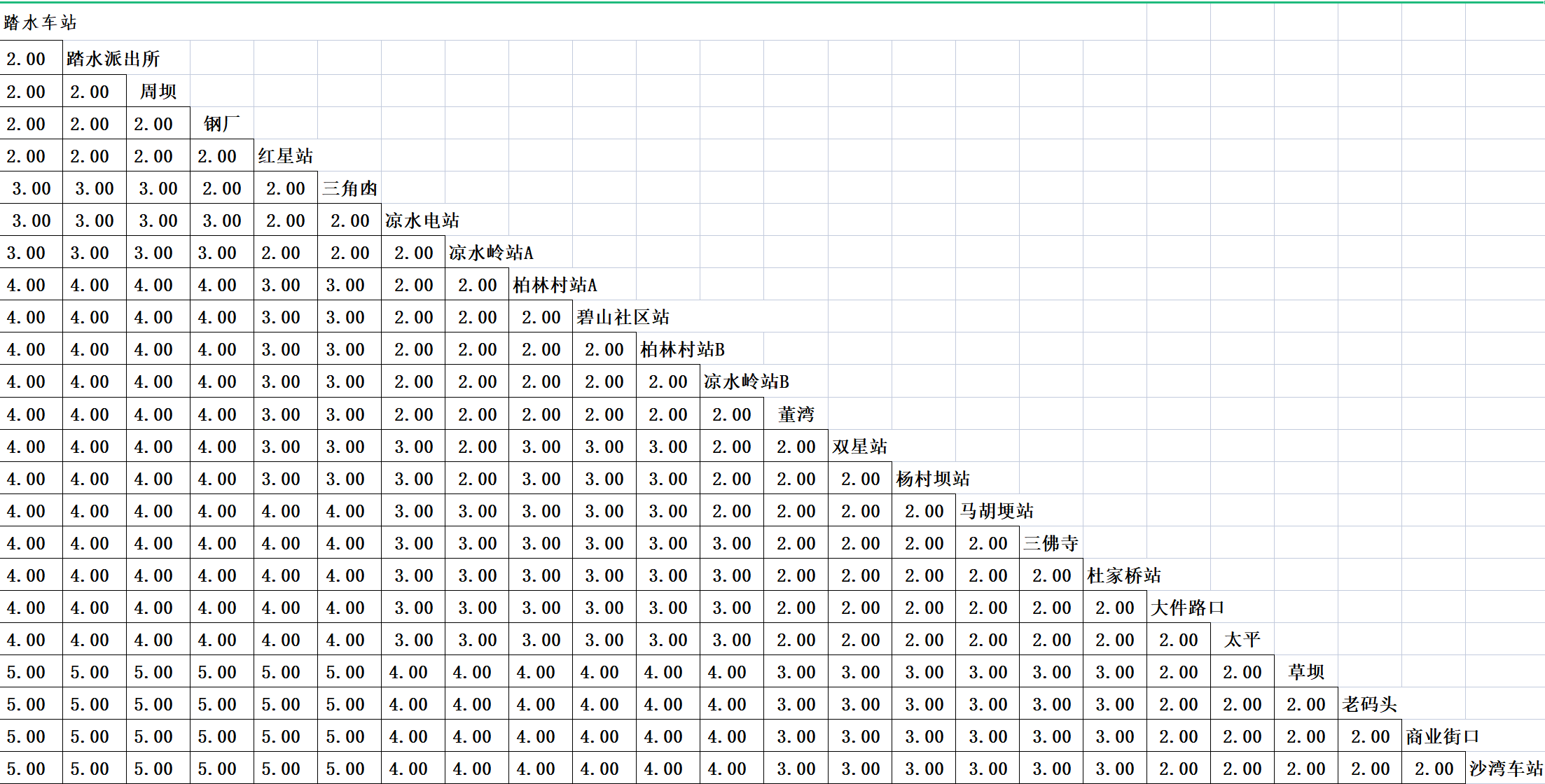
Task: Select the cell labeled 踏水车站
Action: (40, 22)
